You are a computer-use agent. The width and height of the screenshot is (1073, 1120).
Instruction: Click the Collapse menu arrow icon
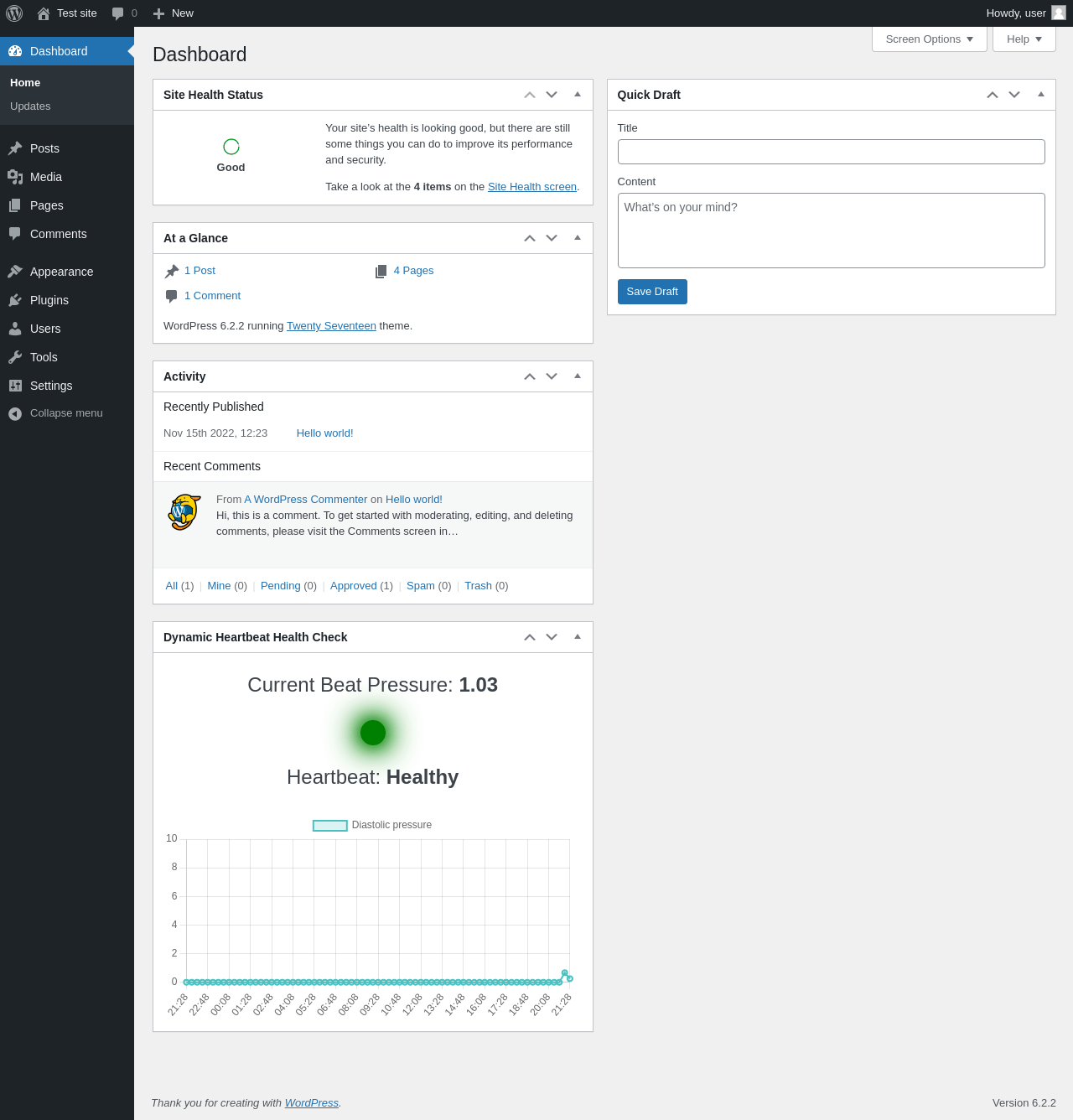[15, 413]
